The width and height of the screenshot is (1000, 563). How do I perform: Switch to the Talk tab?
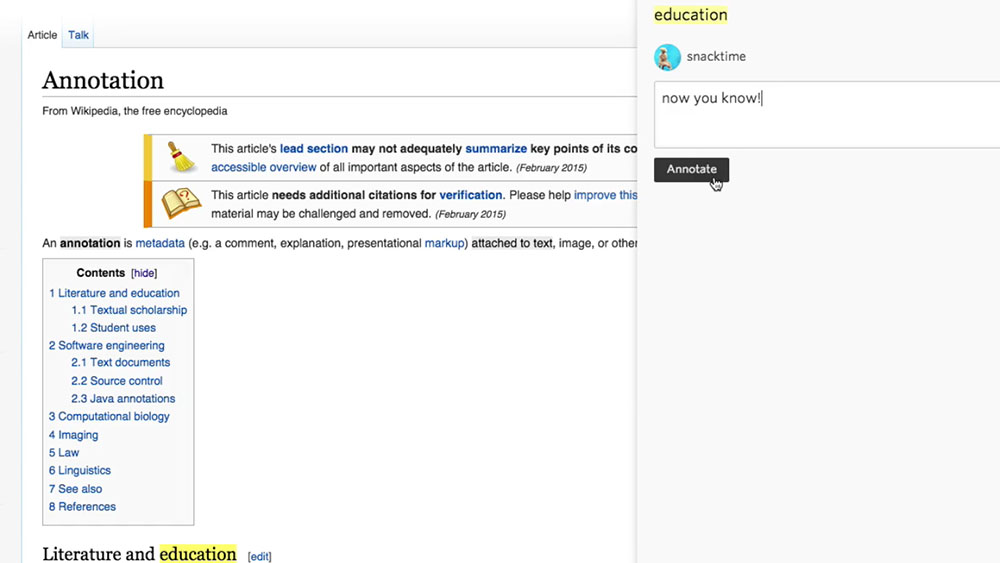(78, 35)
